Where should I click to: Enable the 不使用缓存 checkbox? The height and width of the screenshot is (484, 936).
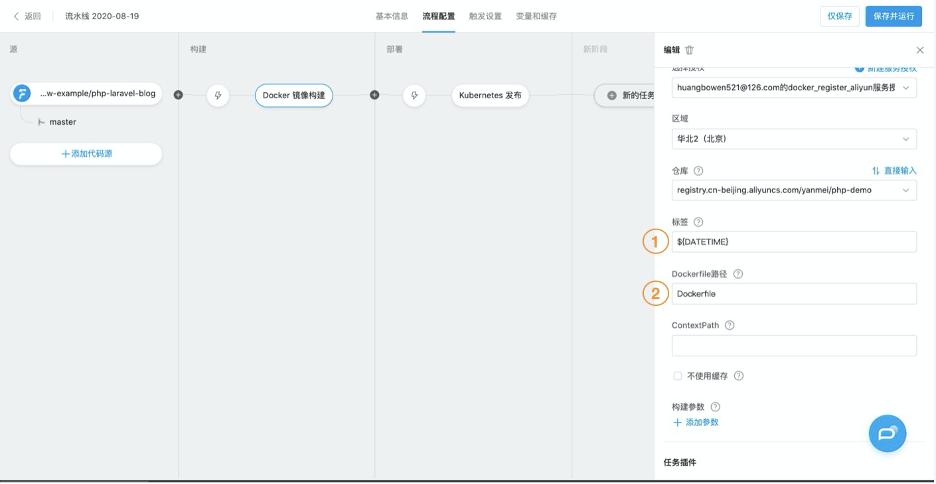pyautogui.click(x=678, y=376)
